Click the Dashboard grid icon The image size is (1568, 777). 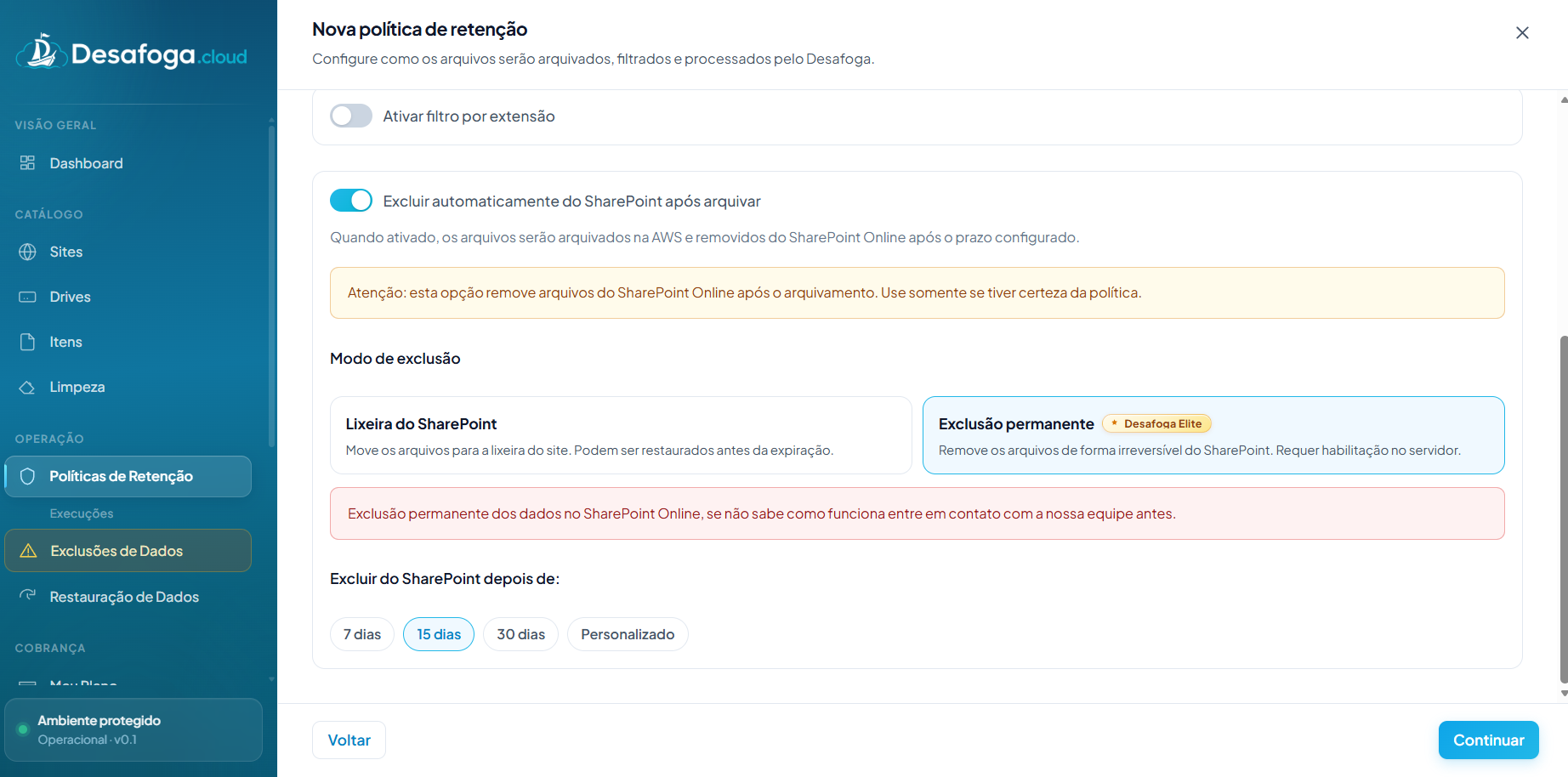pos(27,162)
